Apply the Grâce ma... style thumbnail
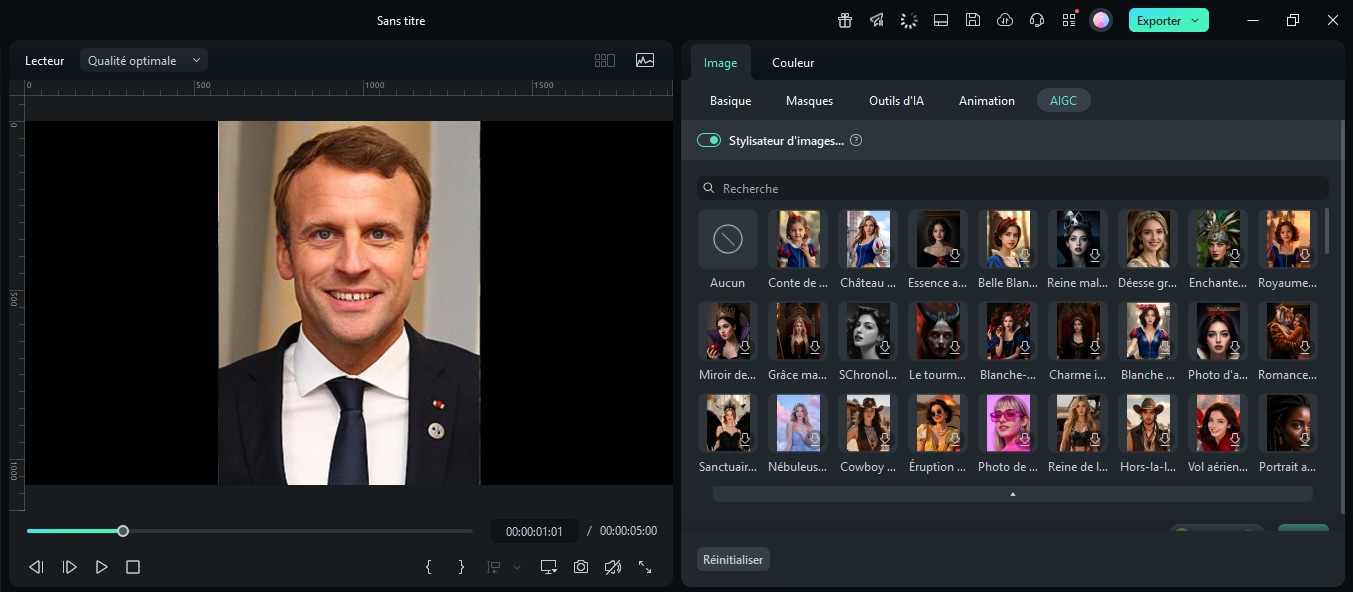1353x592 pixels. pyautogui.click(x=798, y=331)
